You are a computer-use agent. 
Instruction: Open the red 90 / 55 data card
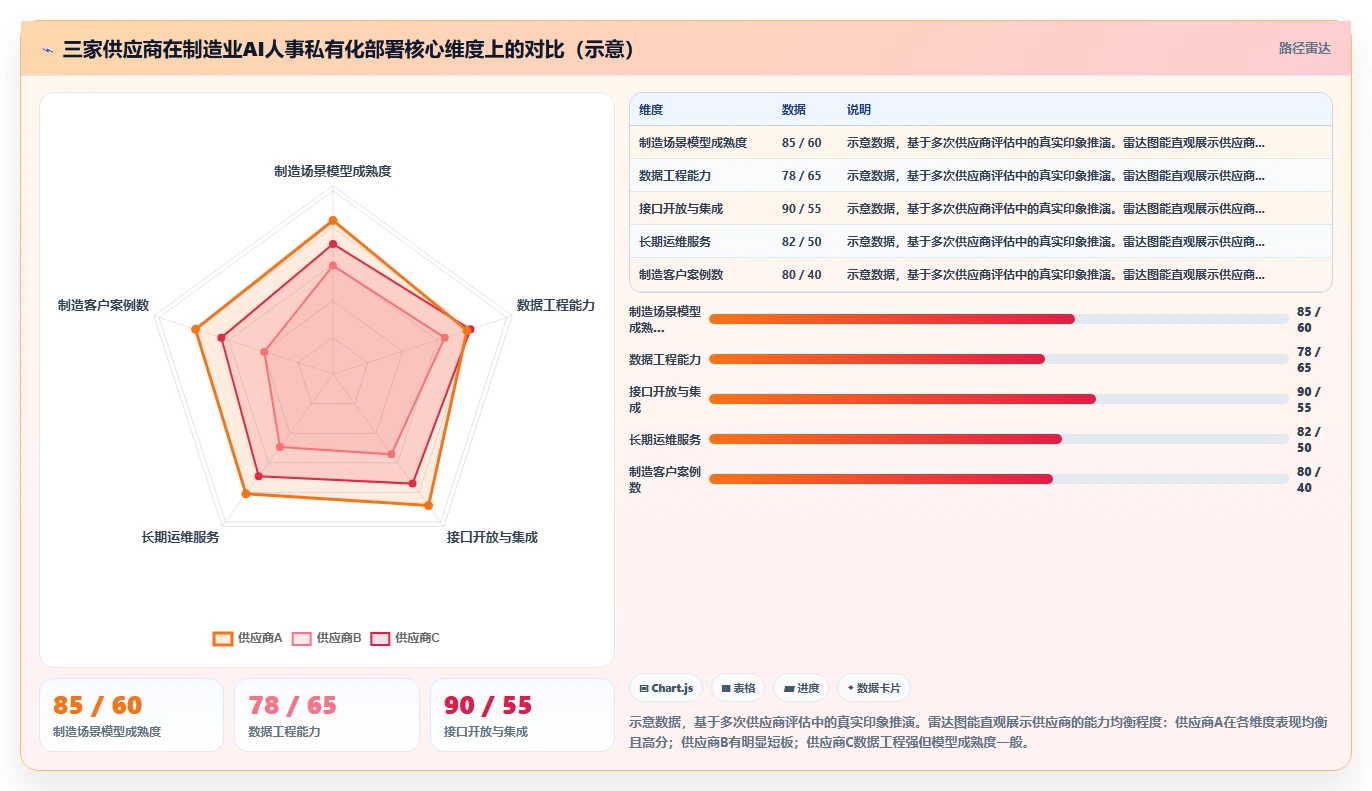(x=522, y=715)
